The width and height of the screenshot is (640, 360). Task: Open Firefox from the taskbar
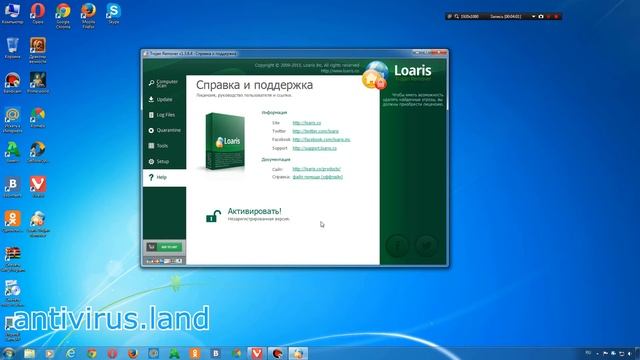point(133,353)
